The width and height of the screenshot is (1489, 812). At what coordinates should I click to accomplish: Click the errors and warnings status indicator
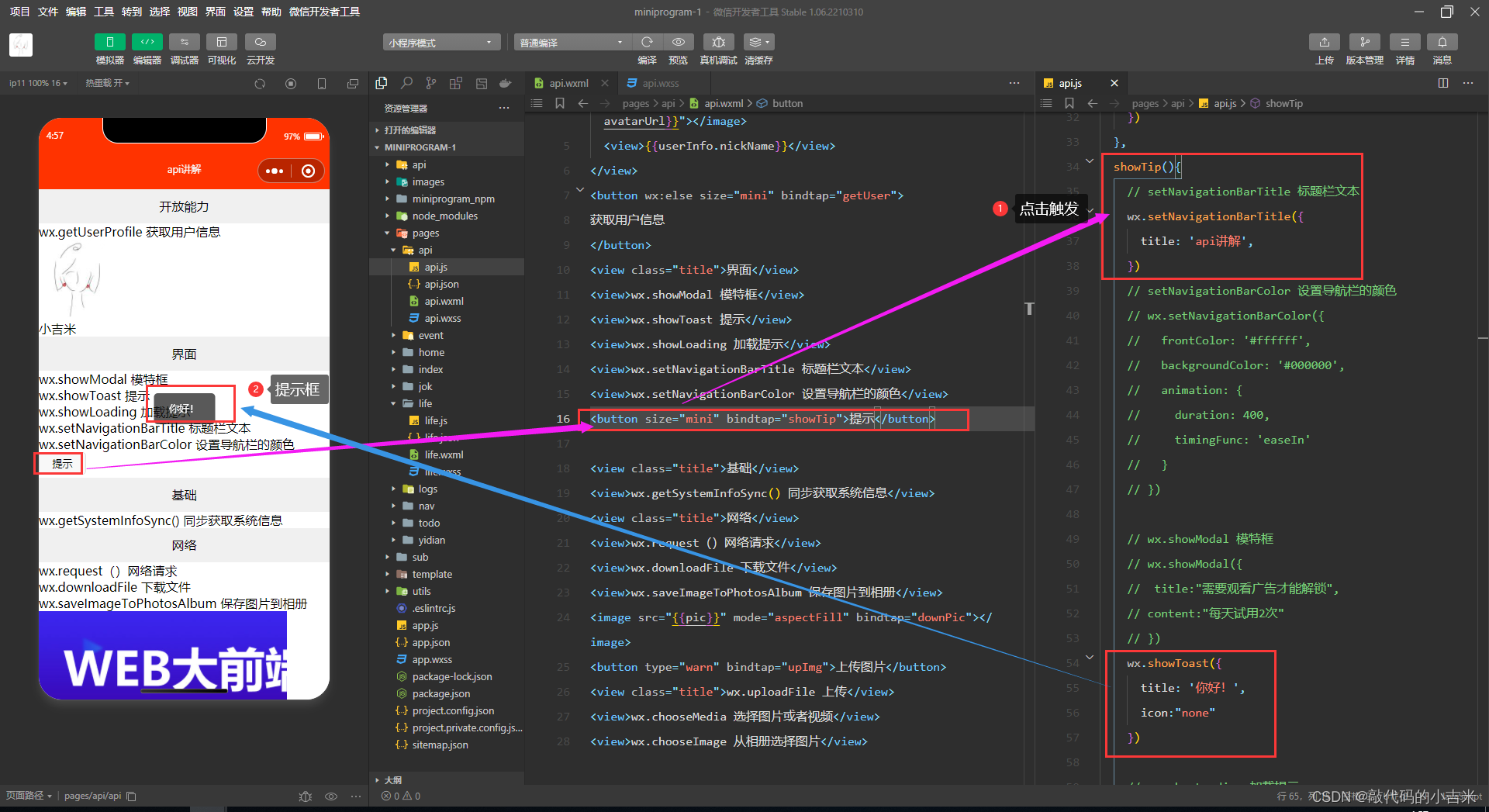pyautogui.click(x=401, y=796)
